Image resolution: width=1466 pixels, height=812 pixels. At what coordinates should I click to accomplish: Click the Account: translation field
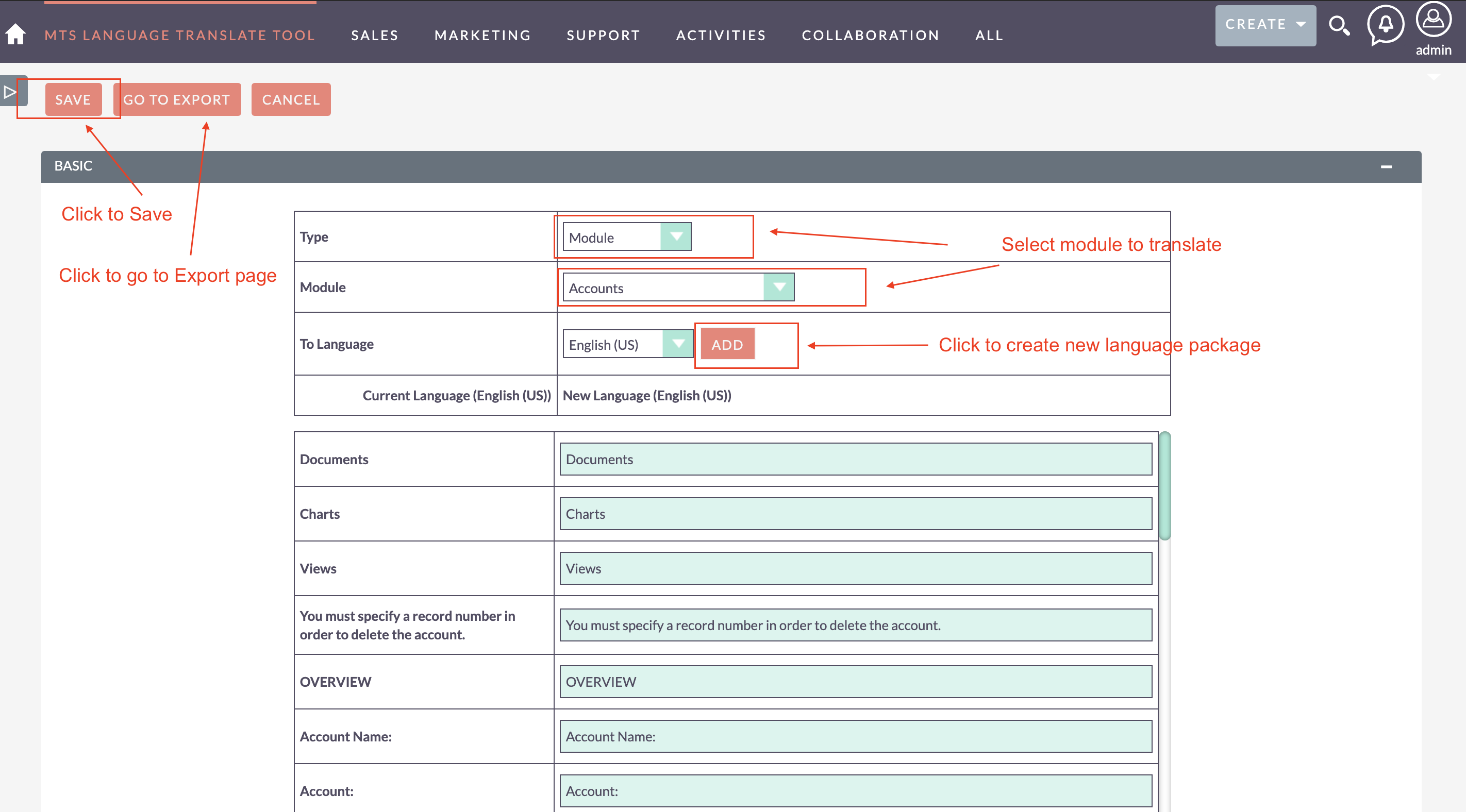click(x=856, y=791)
